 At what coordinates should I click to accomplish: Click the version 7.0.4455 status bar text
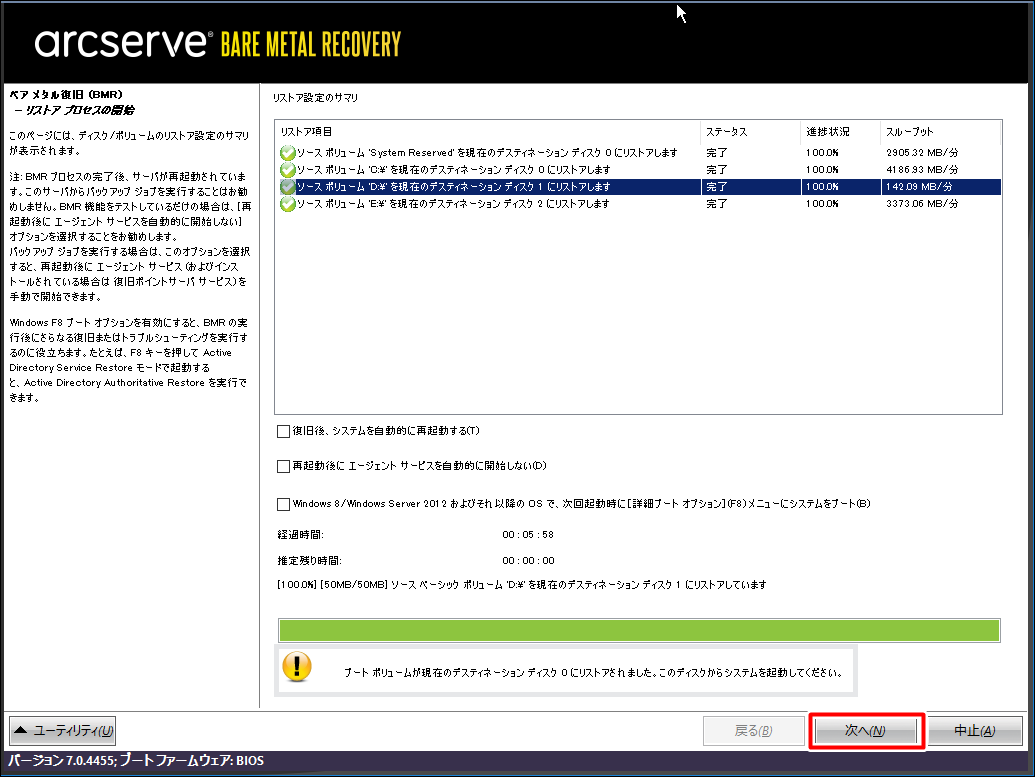pyautogui.click(x=136, y=760)
